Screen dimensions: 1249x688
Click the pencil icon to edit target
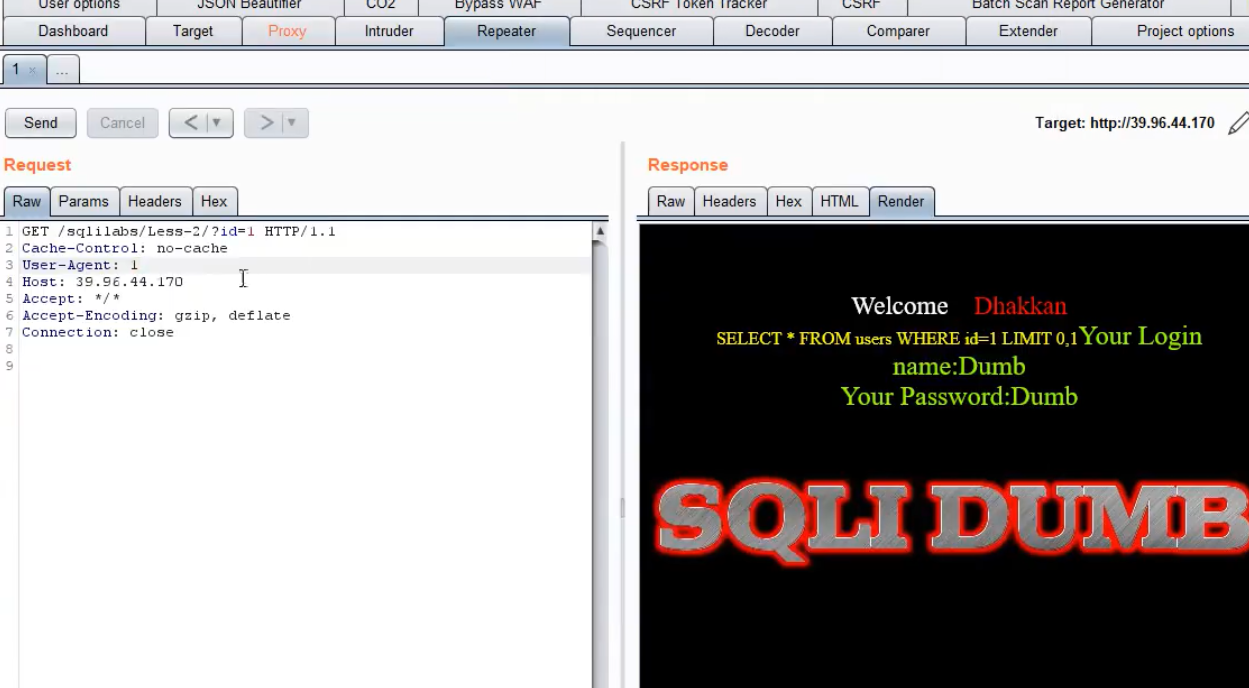(1238, 122)
